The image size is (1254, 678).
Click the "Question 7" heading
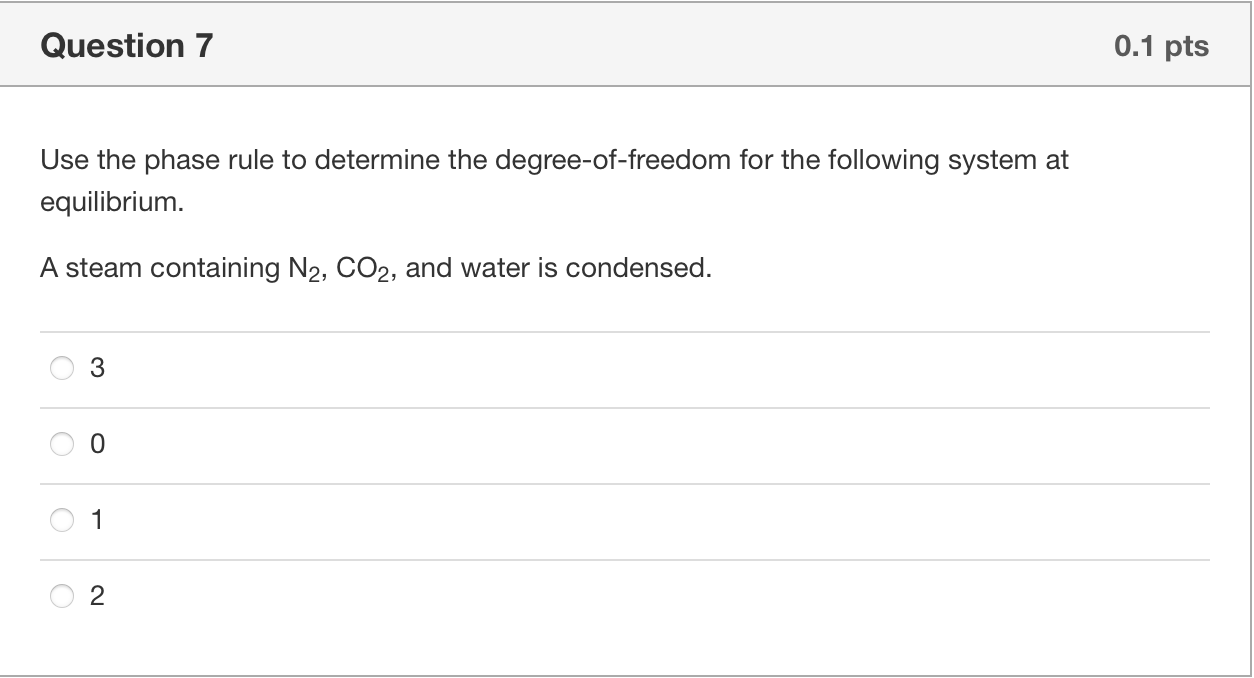pos(127,46)
